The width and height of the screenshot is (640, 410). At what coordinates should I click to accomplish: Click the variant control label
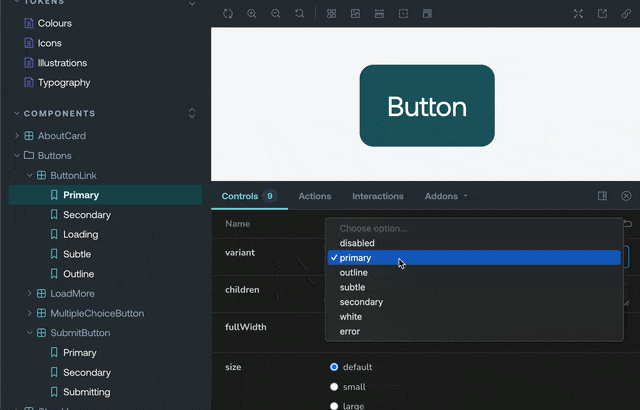click(x=240, y=253)
